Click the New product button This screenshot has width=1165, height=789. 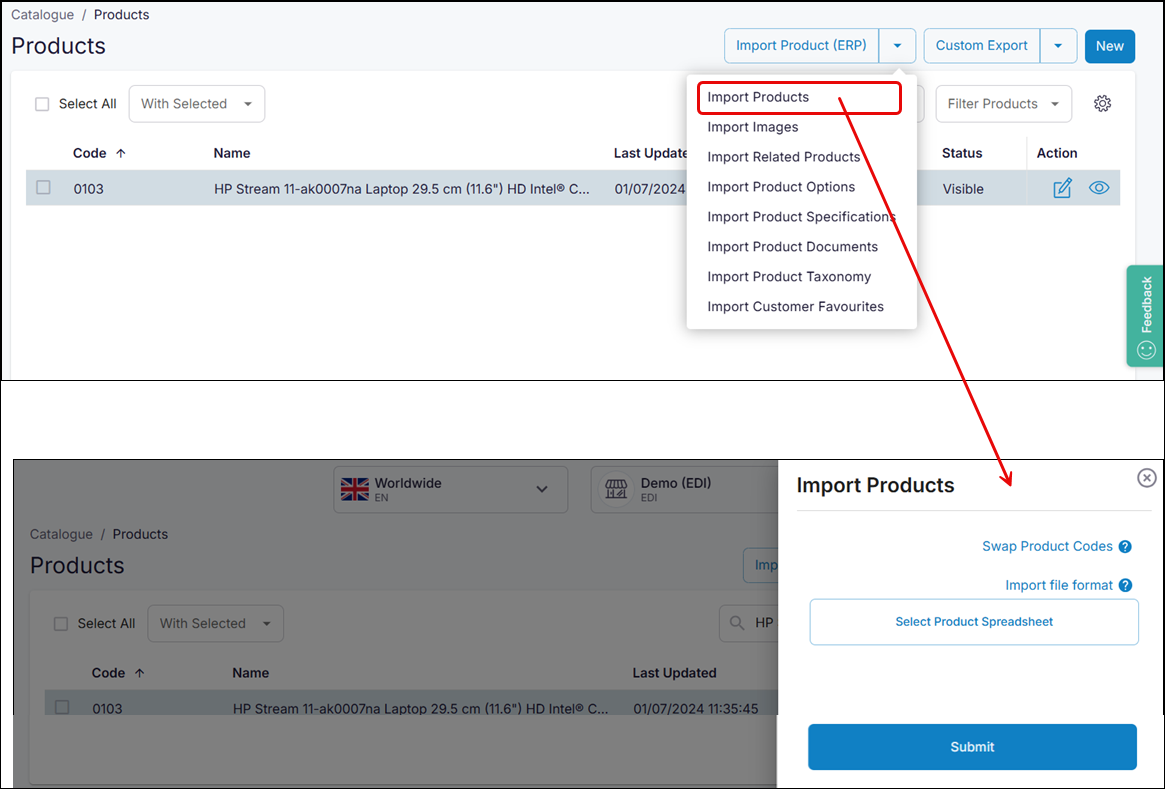1109,46
